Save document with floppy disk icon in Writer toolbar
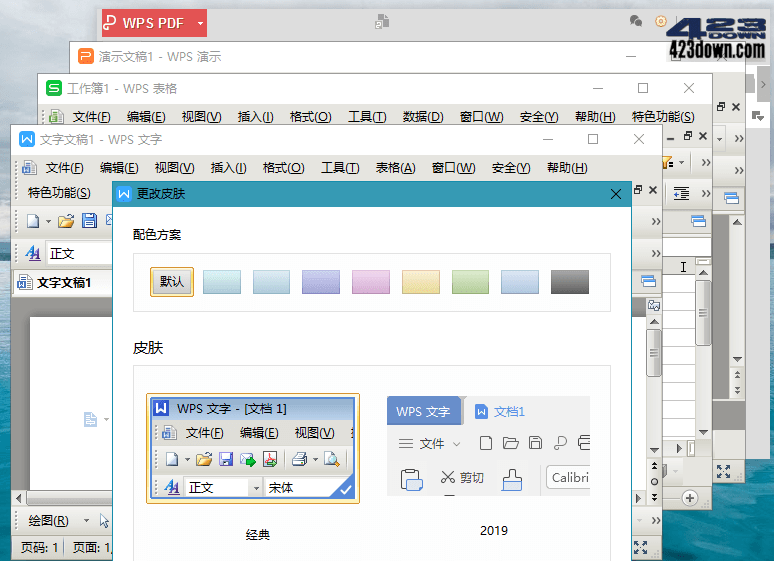The height and width of the screenshot is (561, 774). tap(89, 220)
